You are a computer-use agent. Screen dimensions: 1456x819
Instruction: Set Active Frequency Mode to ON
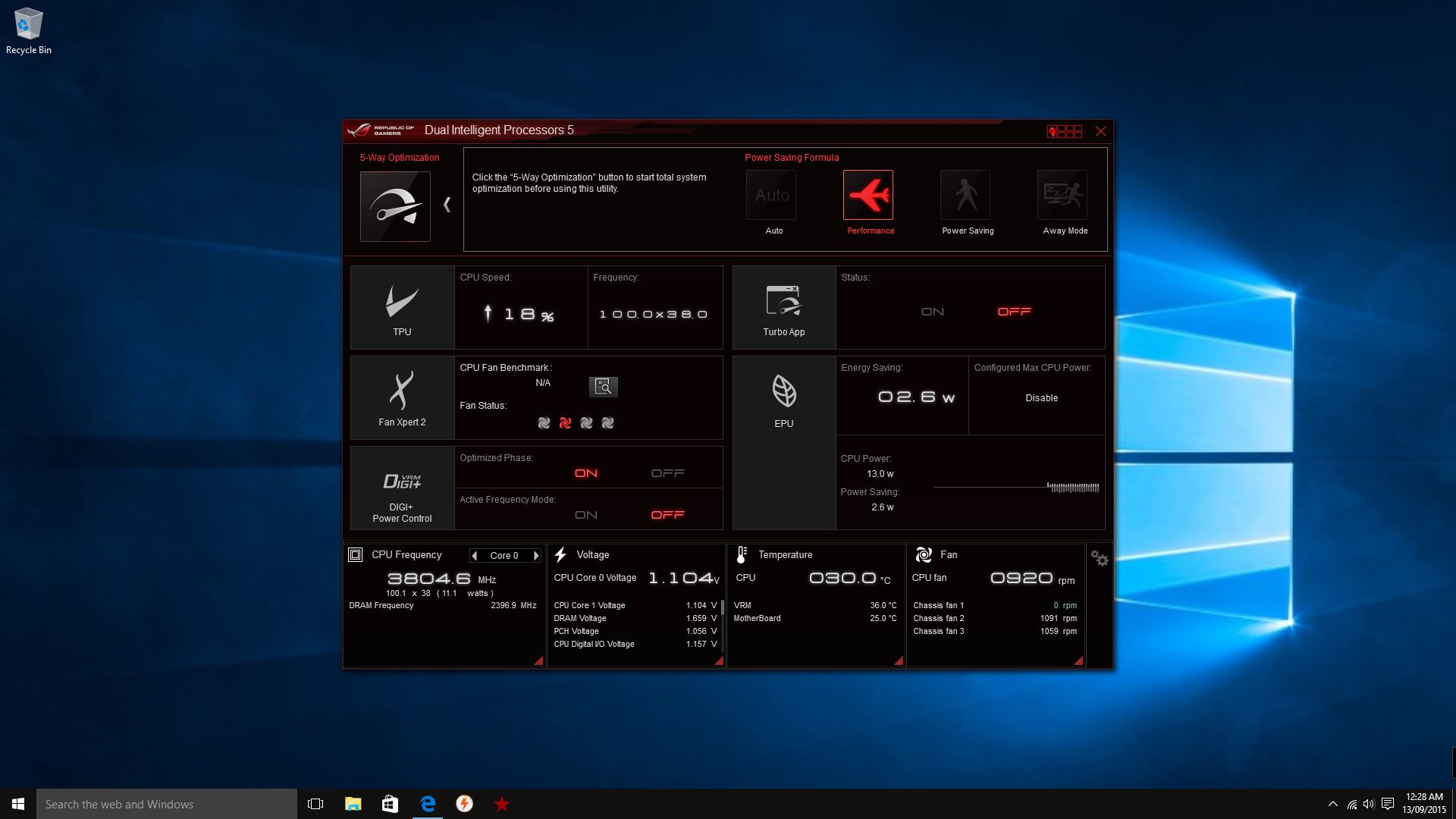586,515
